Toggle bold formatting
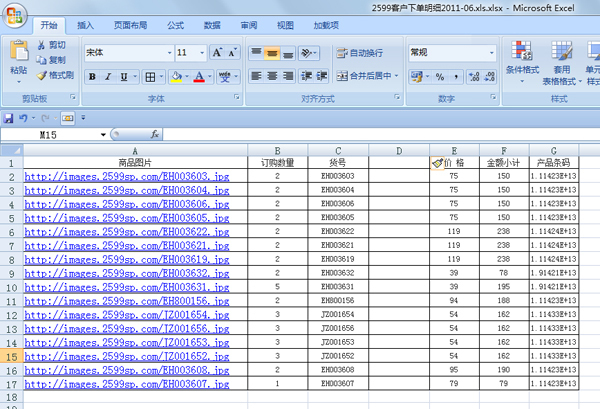600x409 pixels. click(x=92, y=76)
